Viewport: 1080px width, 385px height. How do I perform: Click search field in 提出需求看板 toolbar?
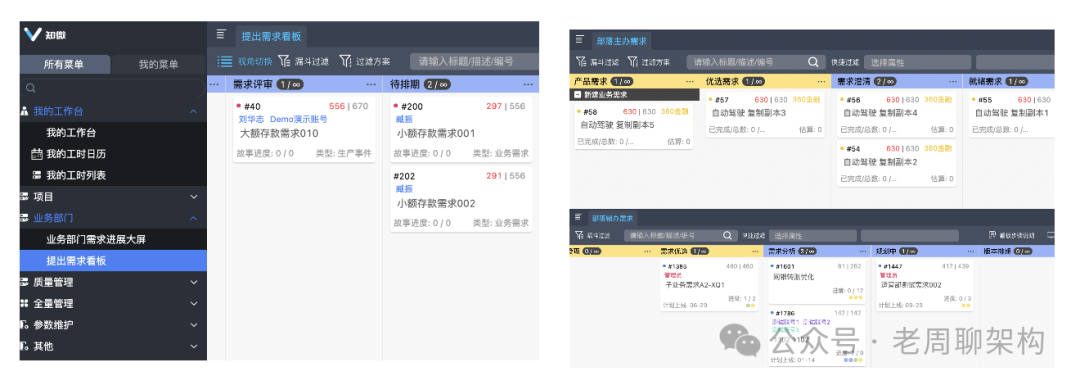(474, 61)
